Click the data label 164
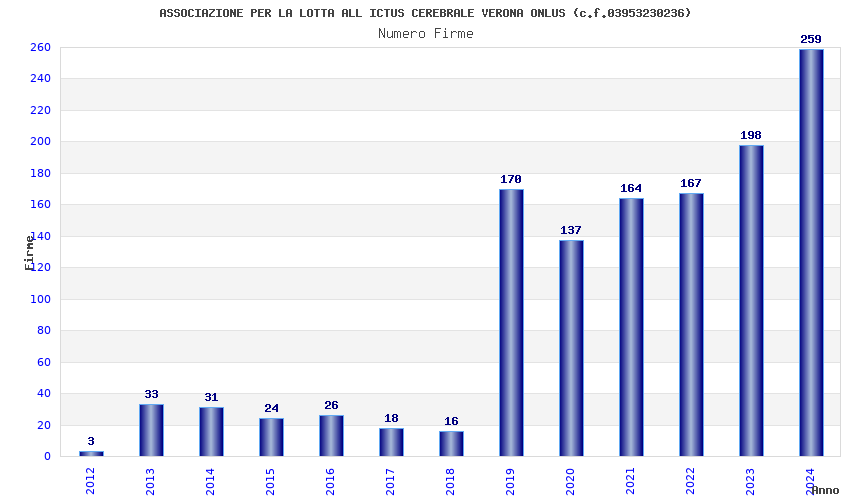The height and width of the screenshot is (500, 850). 631,189
